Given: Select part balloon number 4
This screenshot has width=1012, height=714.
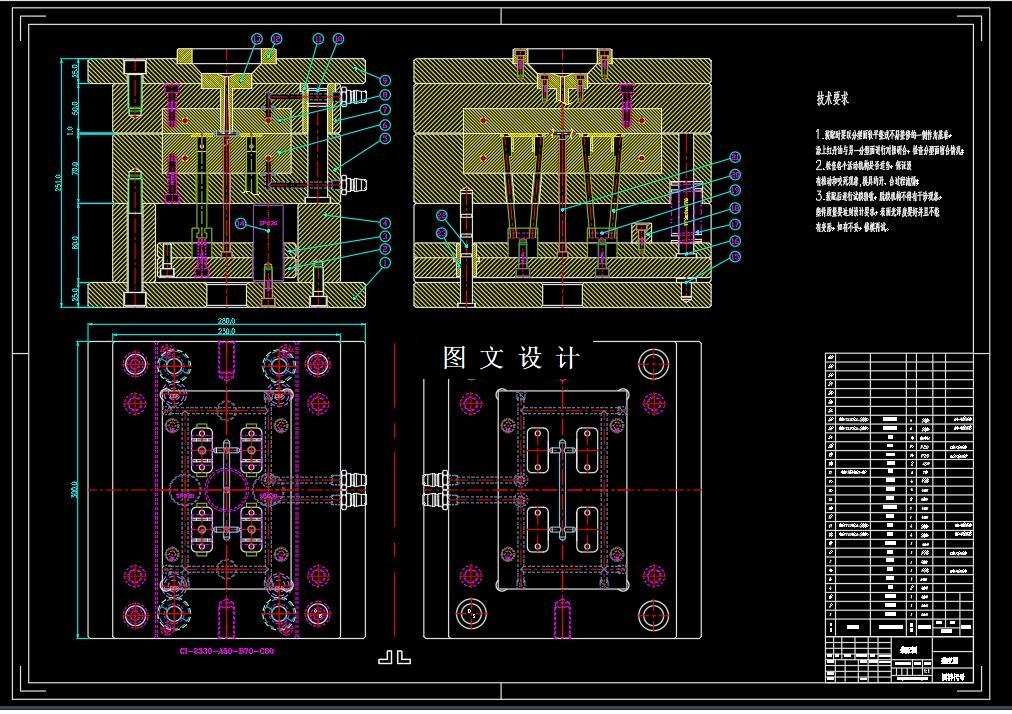Looking at the screenshot, I should click(x=385, y=222).
